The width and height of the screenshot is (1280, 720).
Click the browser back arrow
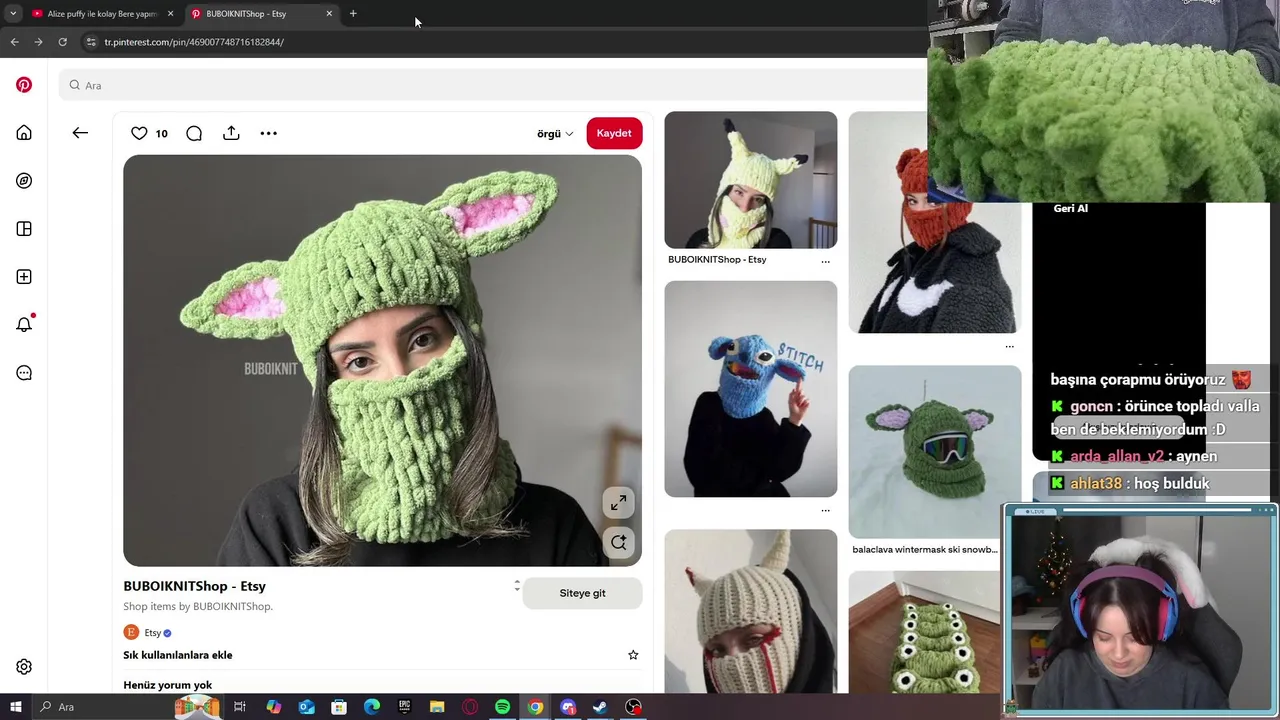[14, 42]
